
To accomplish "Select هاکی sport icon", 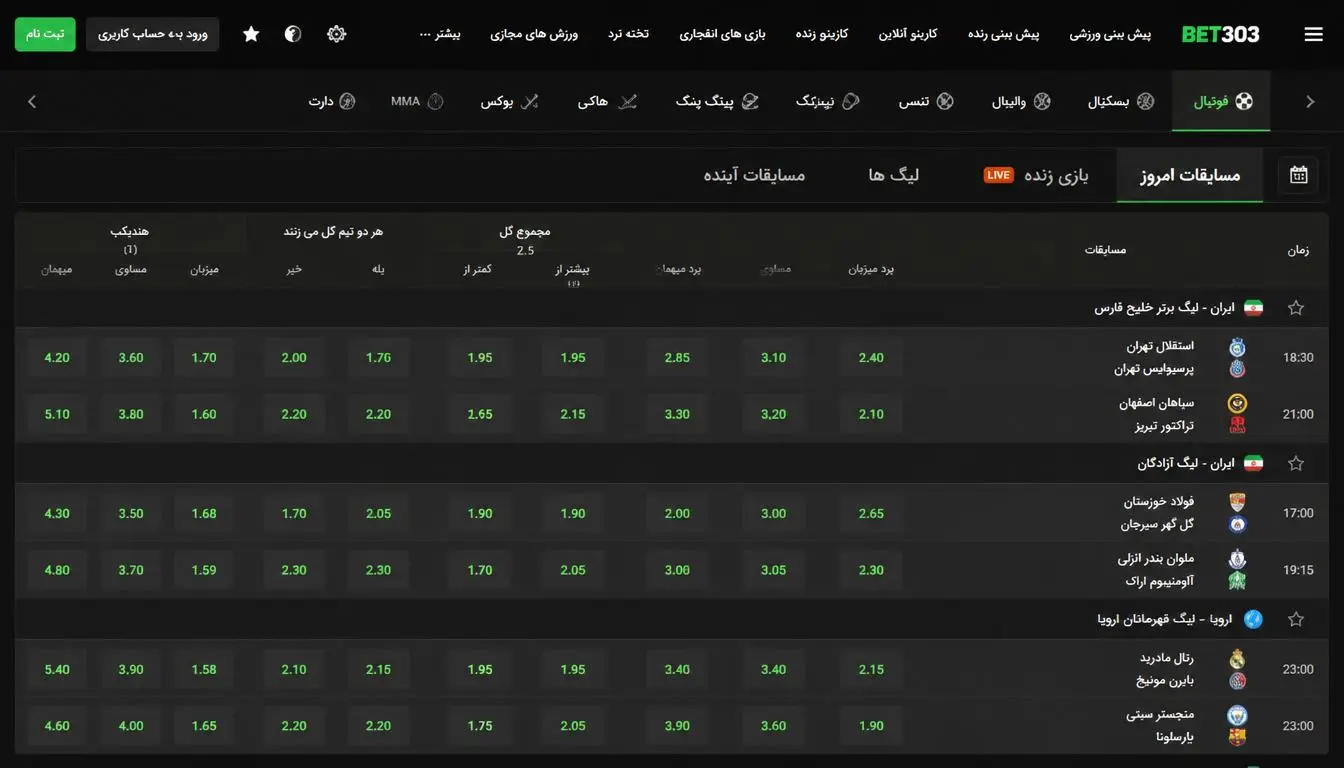I will click(607, 101).
